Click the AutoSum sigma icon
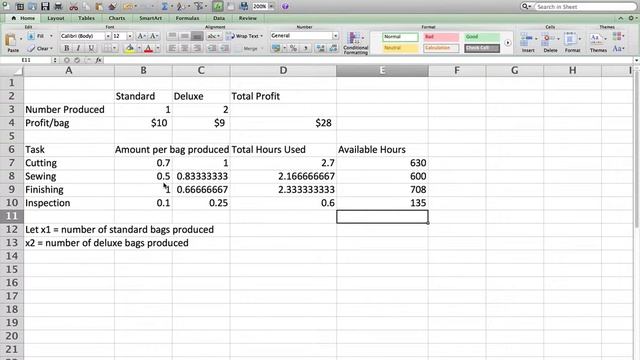The image size is (640, 360). coord(165,7)
